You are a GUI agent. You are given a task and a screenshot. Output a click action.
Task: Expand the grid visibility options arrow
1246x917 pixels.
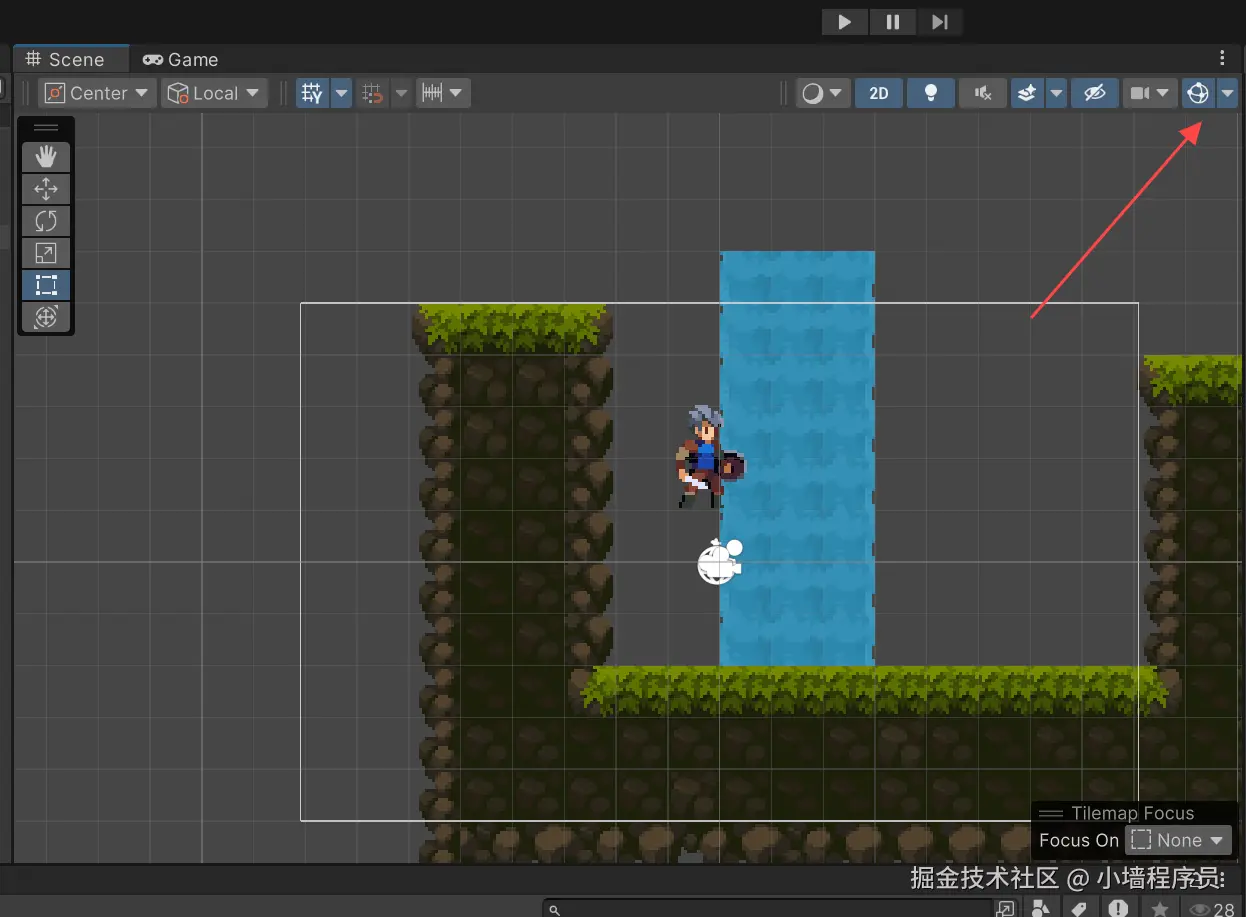pos(341,93)
